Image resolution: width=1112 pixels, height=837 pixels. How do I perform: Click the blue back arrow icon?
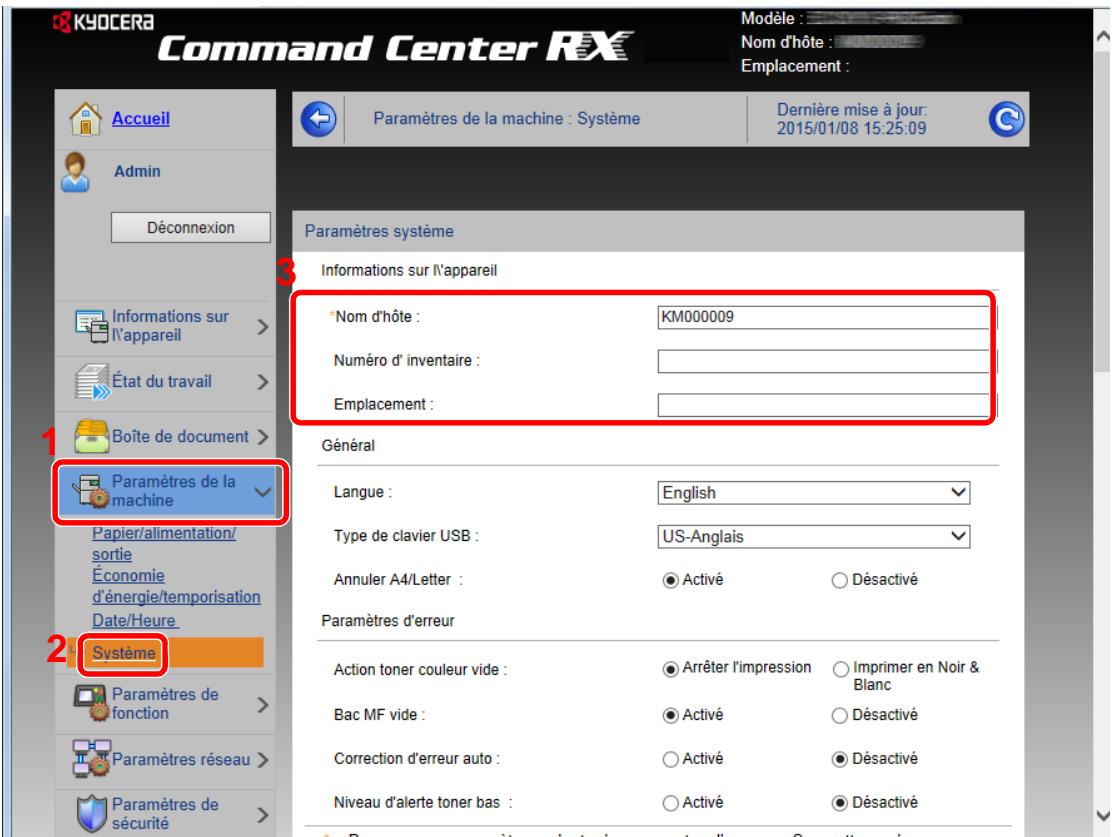point(311,120)
